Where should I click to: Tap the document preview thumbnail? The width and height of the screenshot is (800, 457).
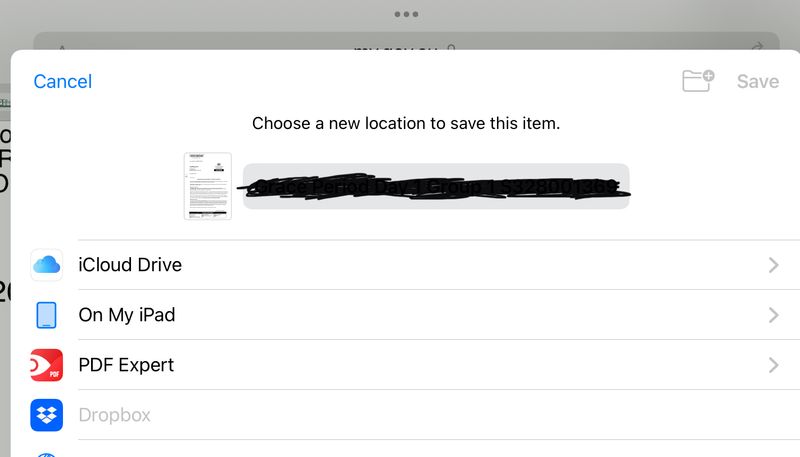pos(208,186)
